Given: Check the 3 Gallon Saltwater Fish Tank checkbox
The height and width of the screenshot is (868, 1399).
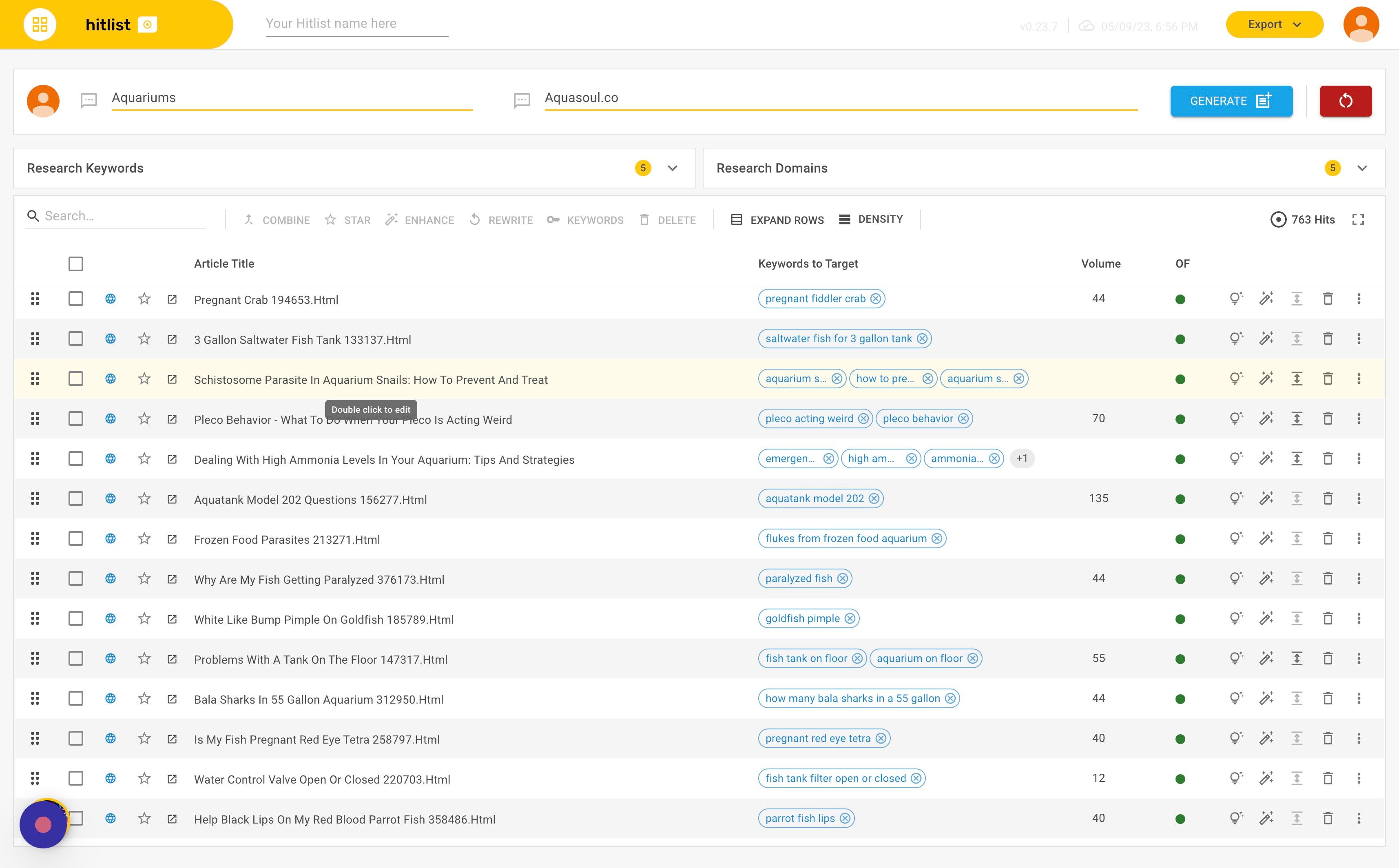Looking at the screenshot, I should coord(75,339).
